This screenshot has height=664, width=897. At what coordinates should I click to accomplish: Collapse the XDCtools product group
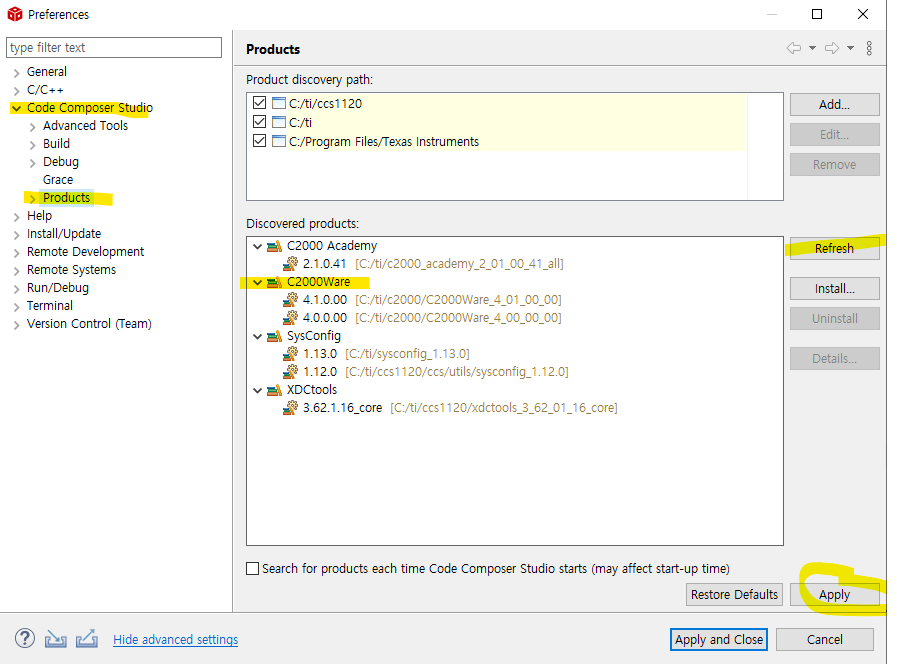pyautogui.click(x=257, y=391)
